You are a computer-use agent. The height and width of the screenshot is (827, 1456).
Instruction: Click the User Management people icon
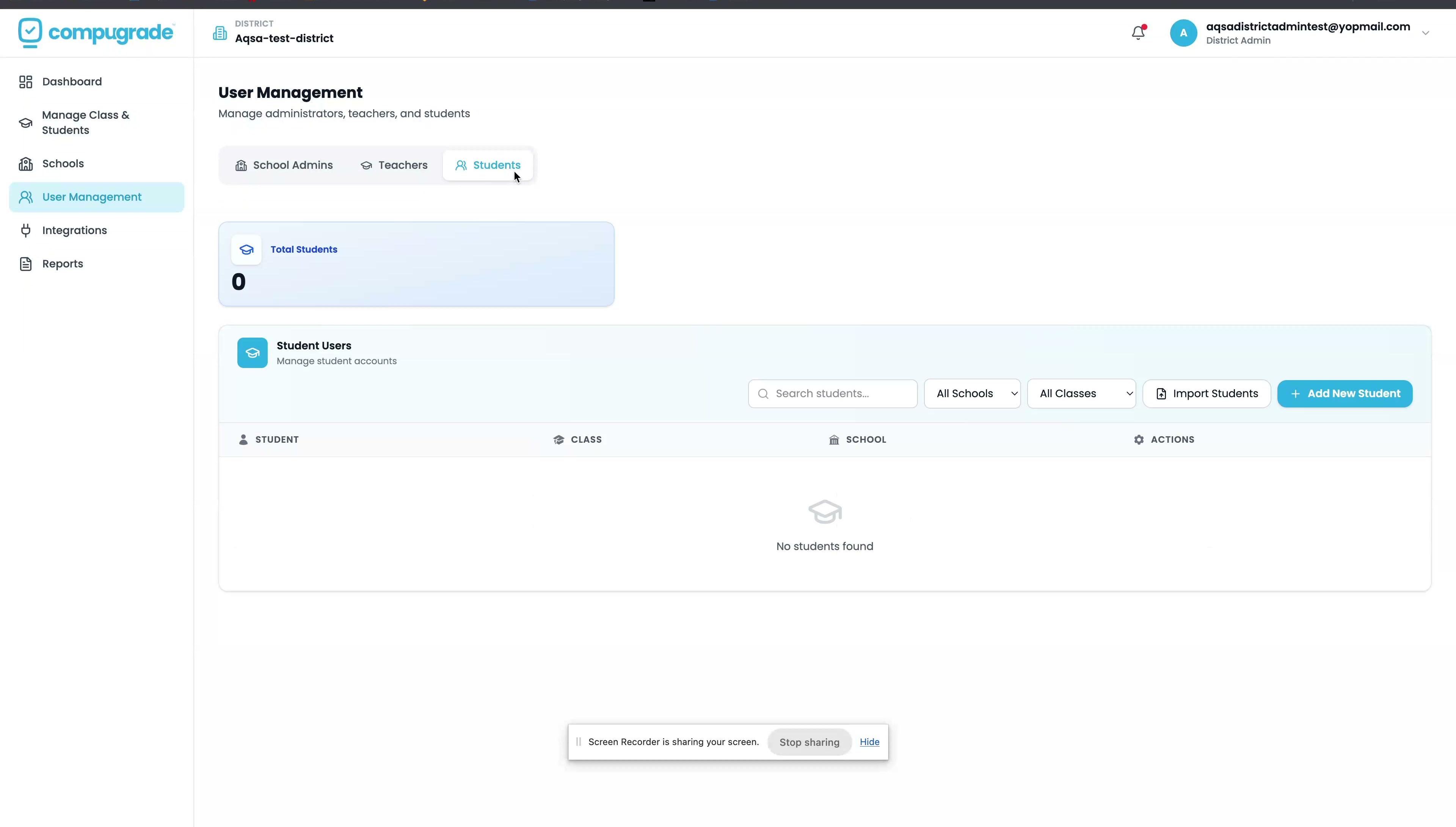pos(25,197)
